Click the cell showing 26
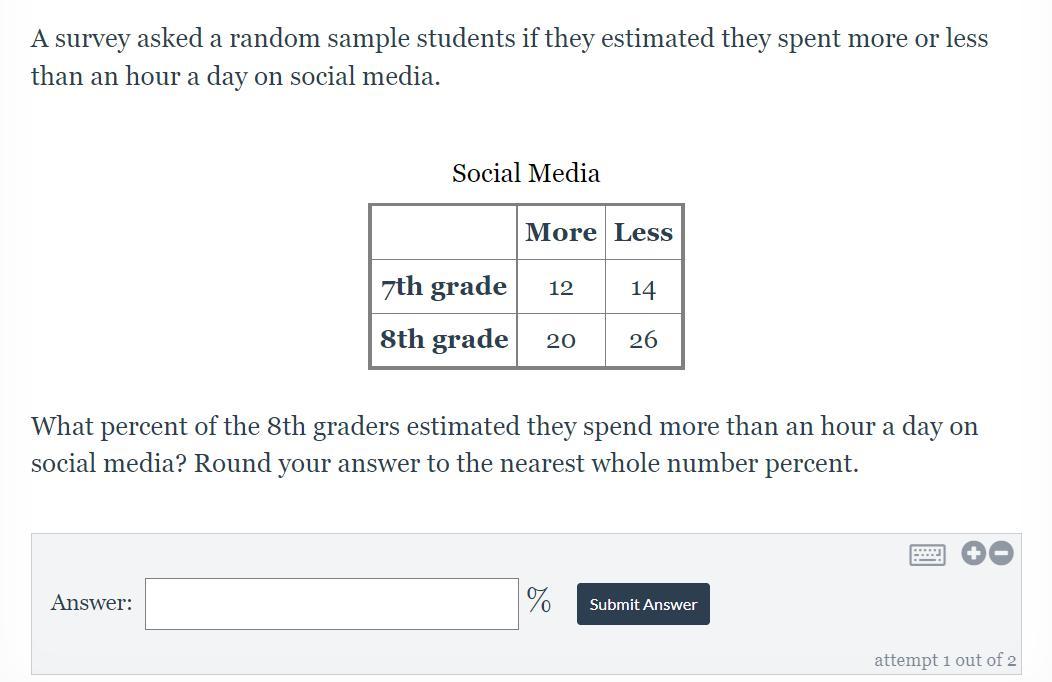Screen dimensions: 1052x682 click(643, 340)
